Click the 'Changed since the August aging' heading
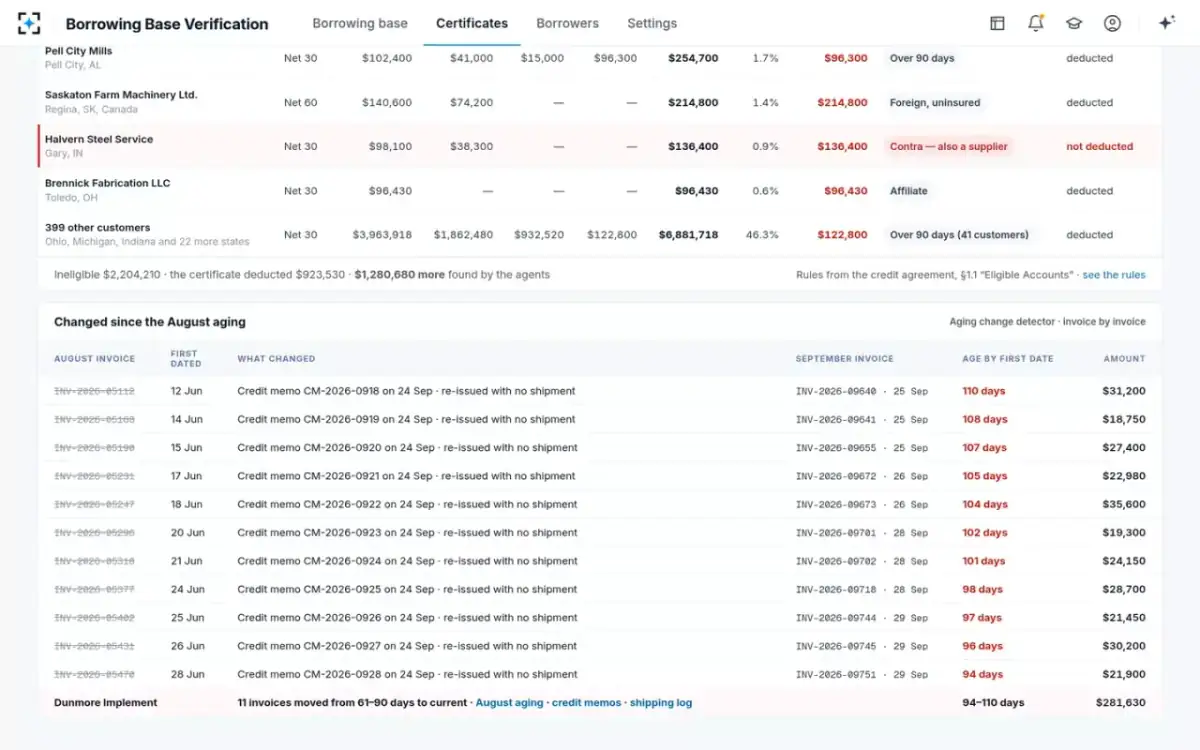 point(150,322)
